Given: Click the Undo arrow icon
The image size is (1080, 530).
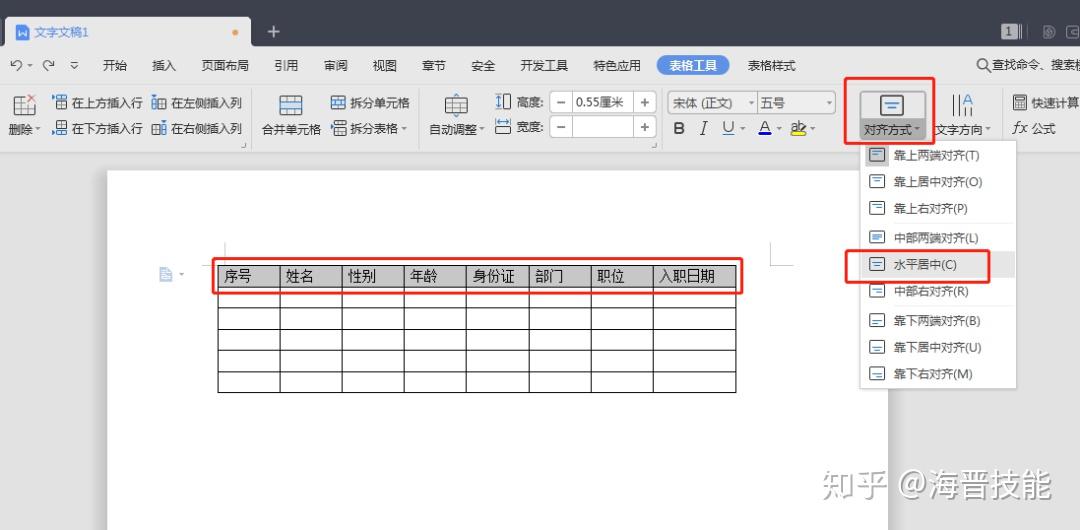Looking at the screenshot, I should [x=17, y=65].
